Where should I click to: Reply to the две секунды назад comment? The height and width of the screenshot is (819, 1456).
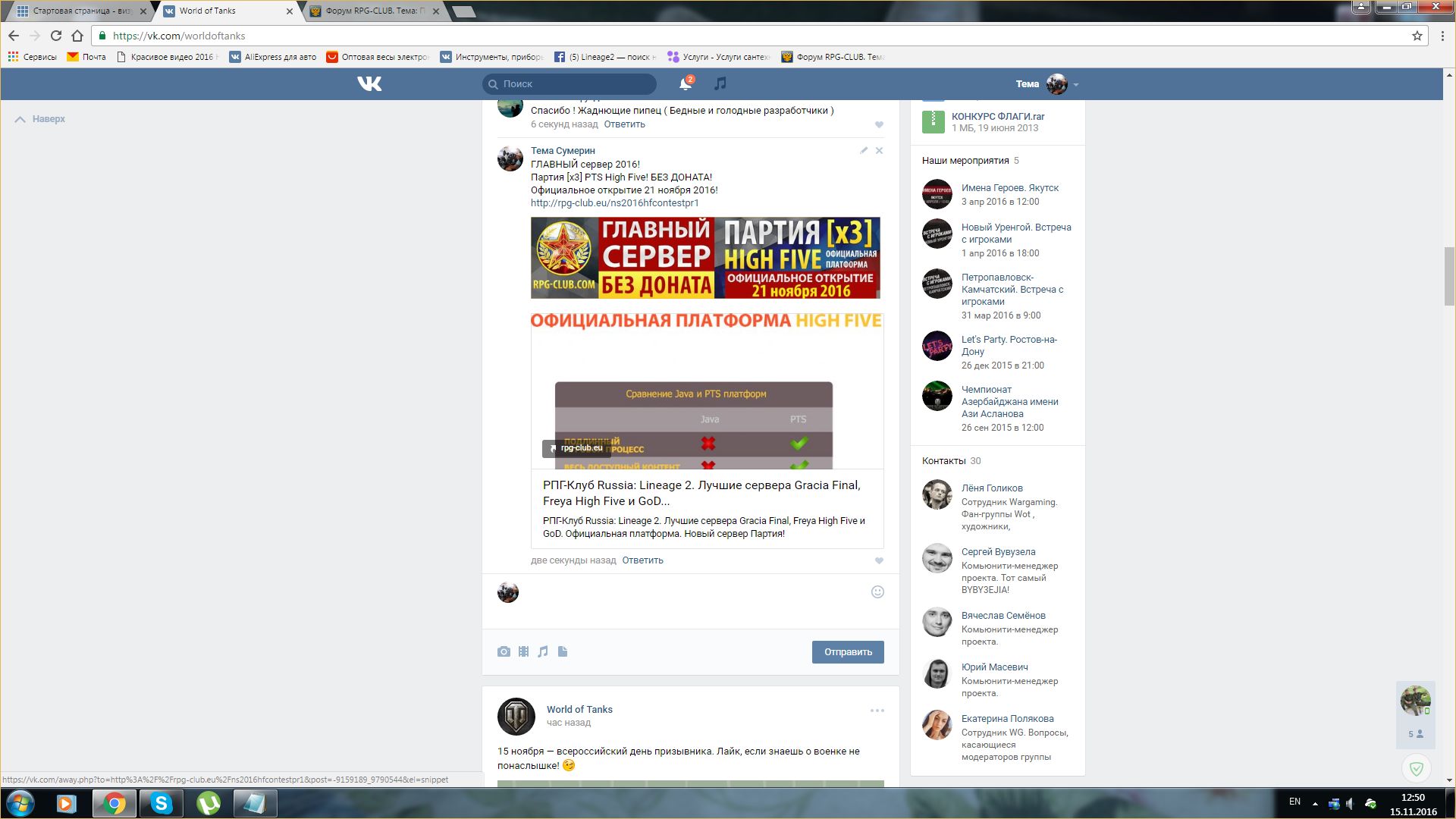point(642,560)
